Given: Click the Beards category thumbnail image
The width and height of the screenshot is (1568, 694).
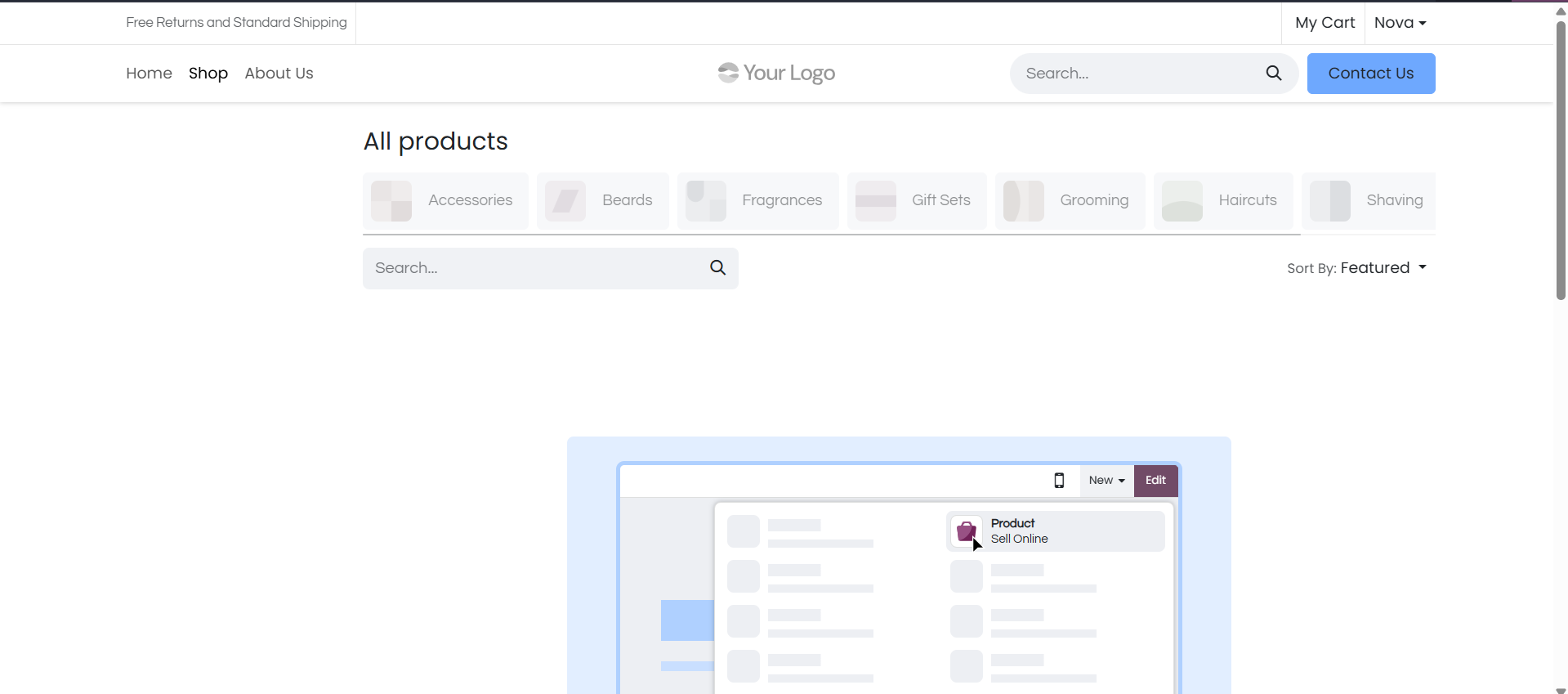Looking at the screenshot, I should point(565,200).
